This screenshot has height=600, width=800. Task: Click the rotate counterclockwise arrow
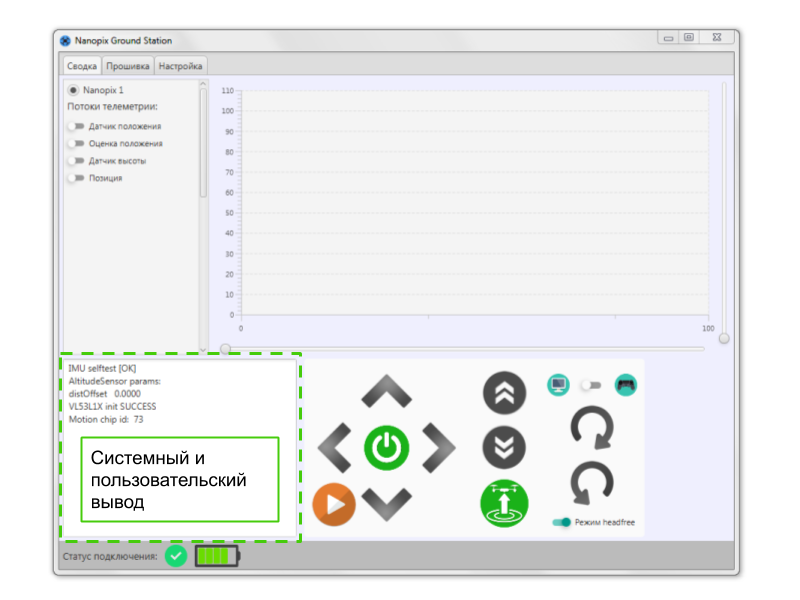pyautogui.click(x=592, y=483)
